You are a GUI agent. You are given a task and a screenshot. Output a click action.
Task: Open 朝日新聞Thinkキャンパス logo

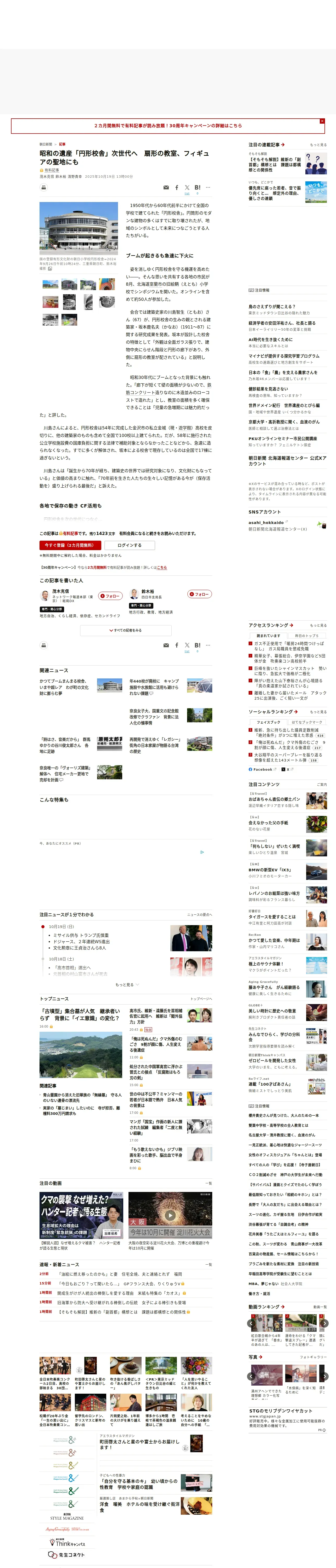pos(67,1542)
